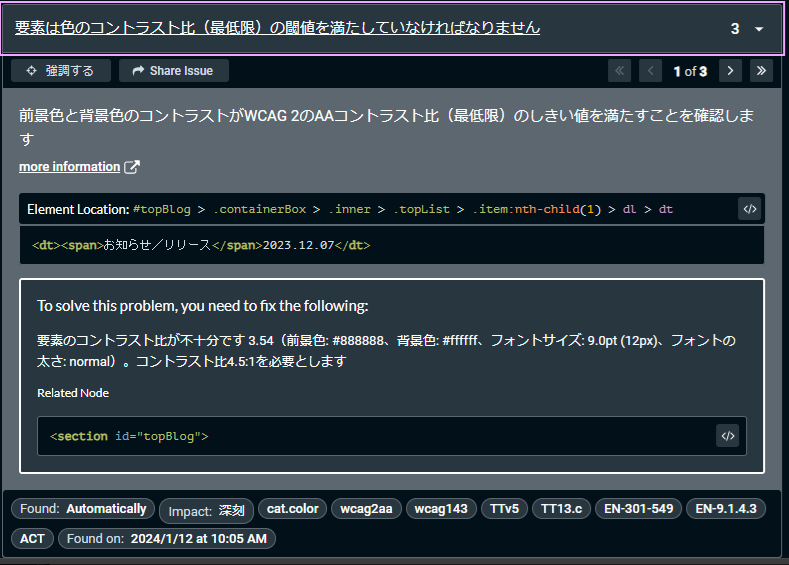The image size is (789, 565).
Task: Click the To solve this problem heading
Action: click(203, 306)
